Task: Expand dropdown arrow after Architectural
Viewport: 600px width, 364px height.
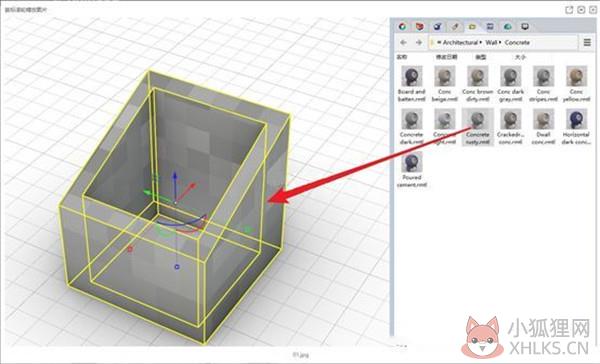Action: pos(481,42)
